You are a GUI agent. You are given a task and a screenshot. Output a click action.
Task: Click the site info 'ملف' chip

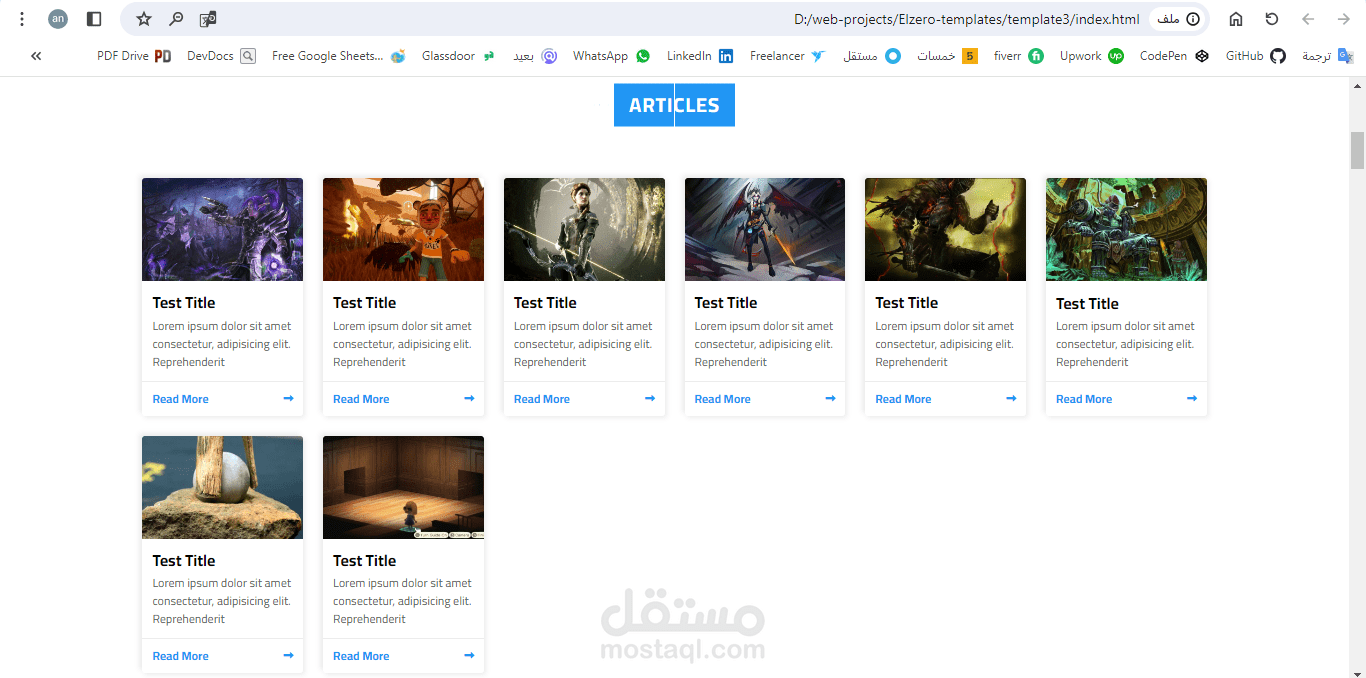click(1178, 19)
